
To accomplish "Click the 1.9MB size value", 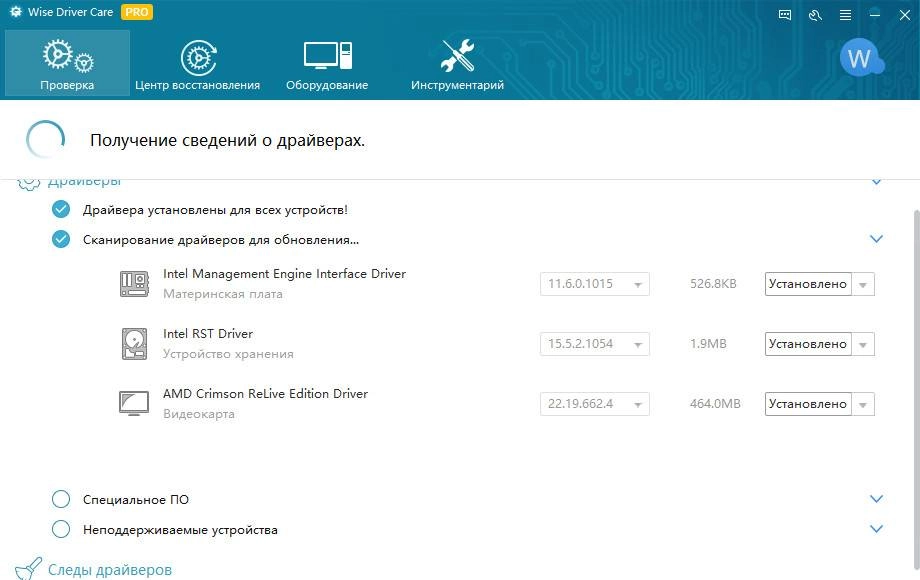I will (x=708, y=344).
